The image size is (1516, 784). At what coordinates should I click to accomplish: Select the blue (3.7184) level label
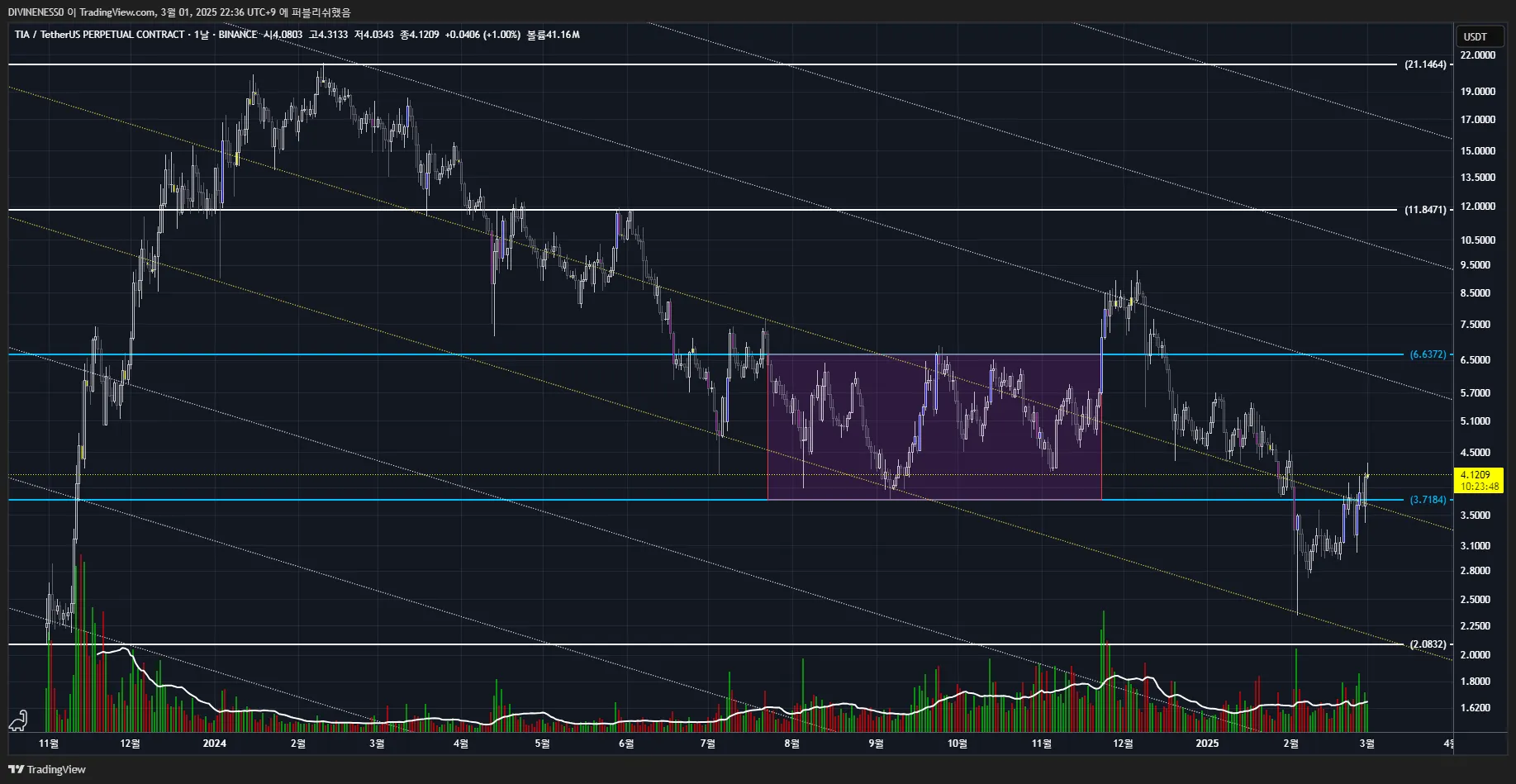click(1428, 500)
